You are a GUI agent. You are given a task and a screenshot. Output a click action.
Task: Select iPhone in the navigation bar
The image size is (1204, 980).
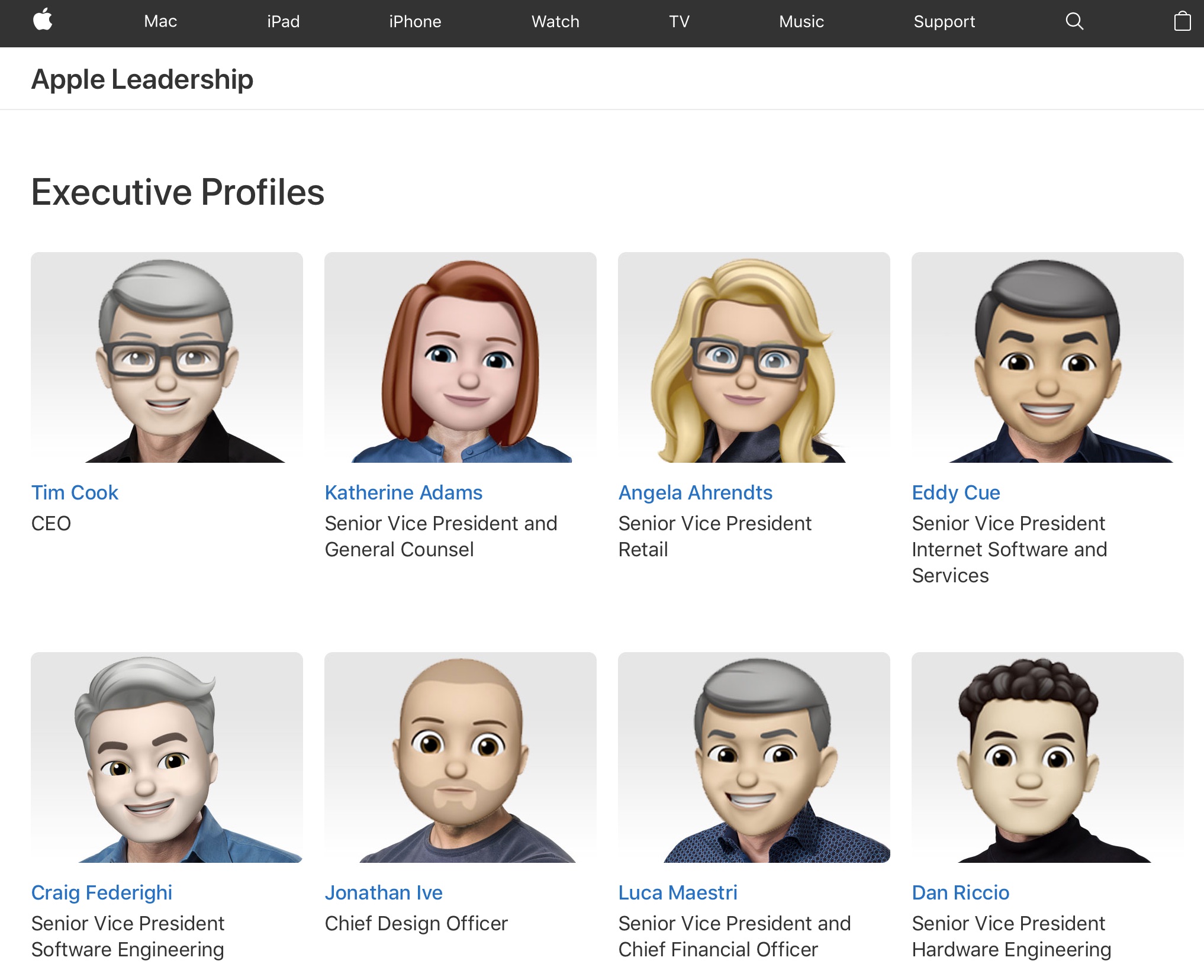pyautogui.click(x=415, y=21)
